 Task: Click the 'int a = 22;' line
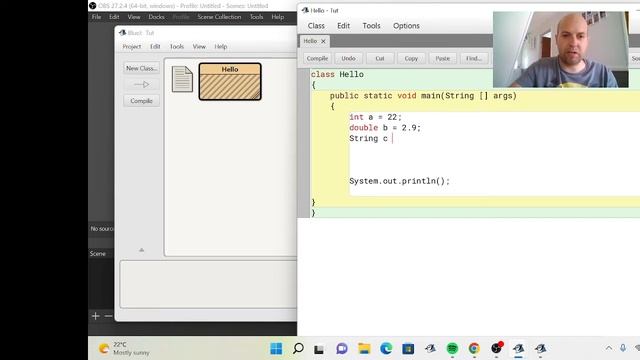pos(375,117)
